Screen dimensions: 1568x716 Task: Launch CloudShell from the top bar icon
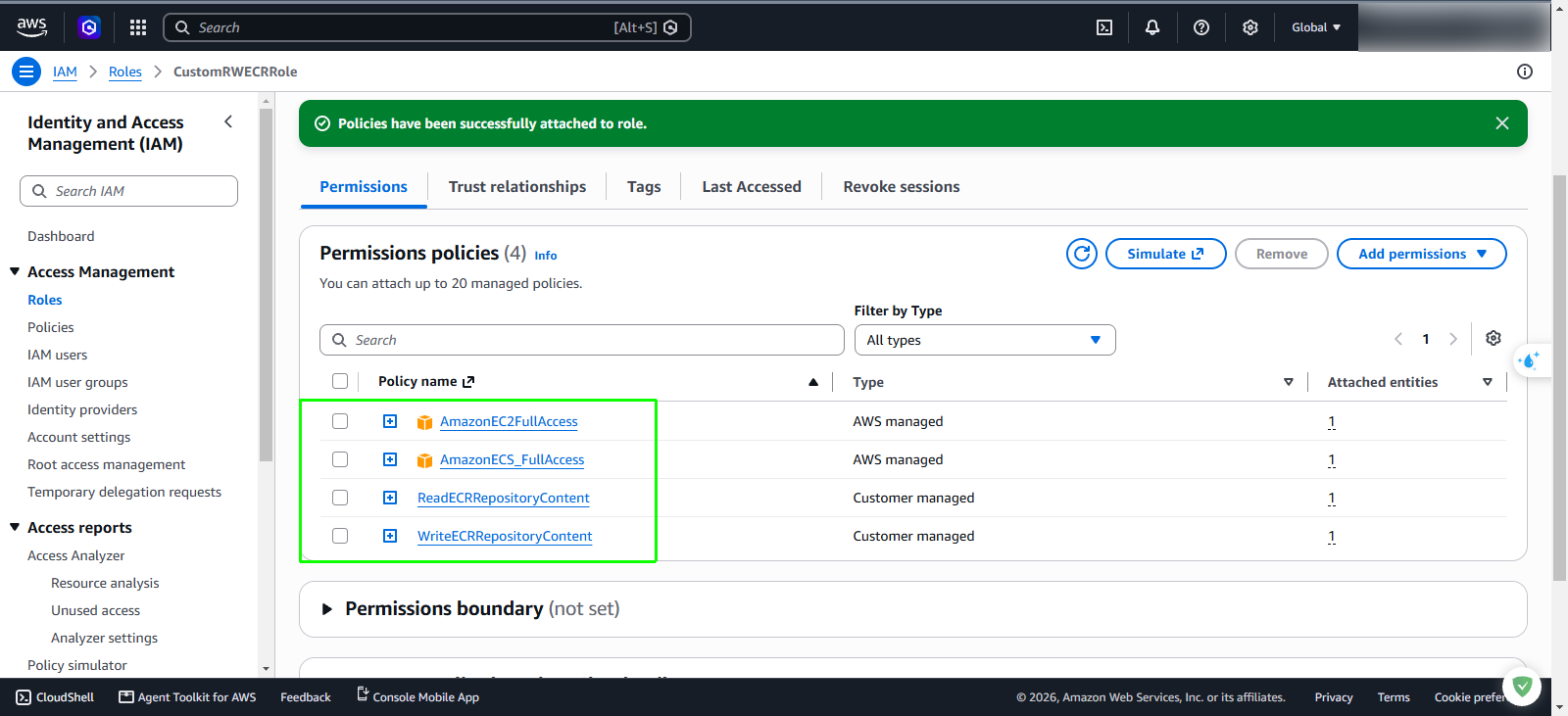(x=1104, y=27)
